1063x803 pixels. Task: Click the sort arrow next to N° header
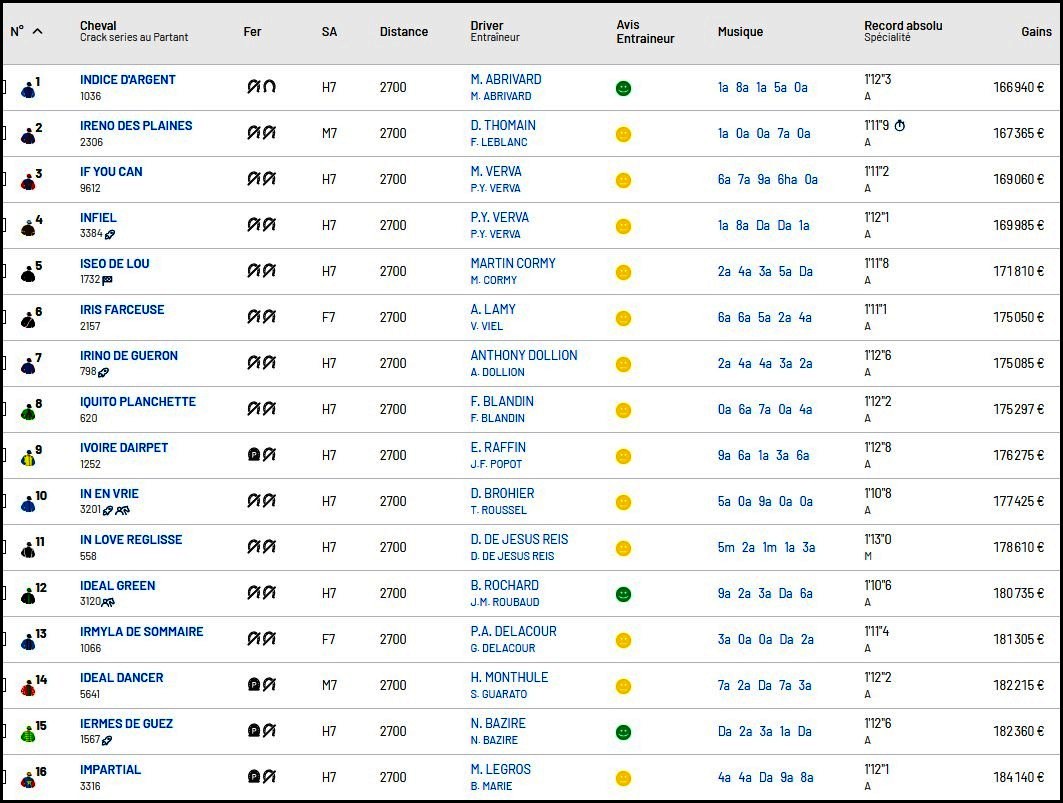click(x=38, y=31)
